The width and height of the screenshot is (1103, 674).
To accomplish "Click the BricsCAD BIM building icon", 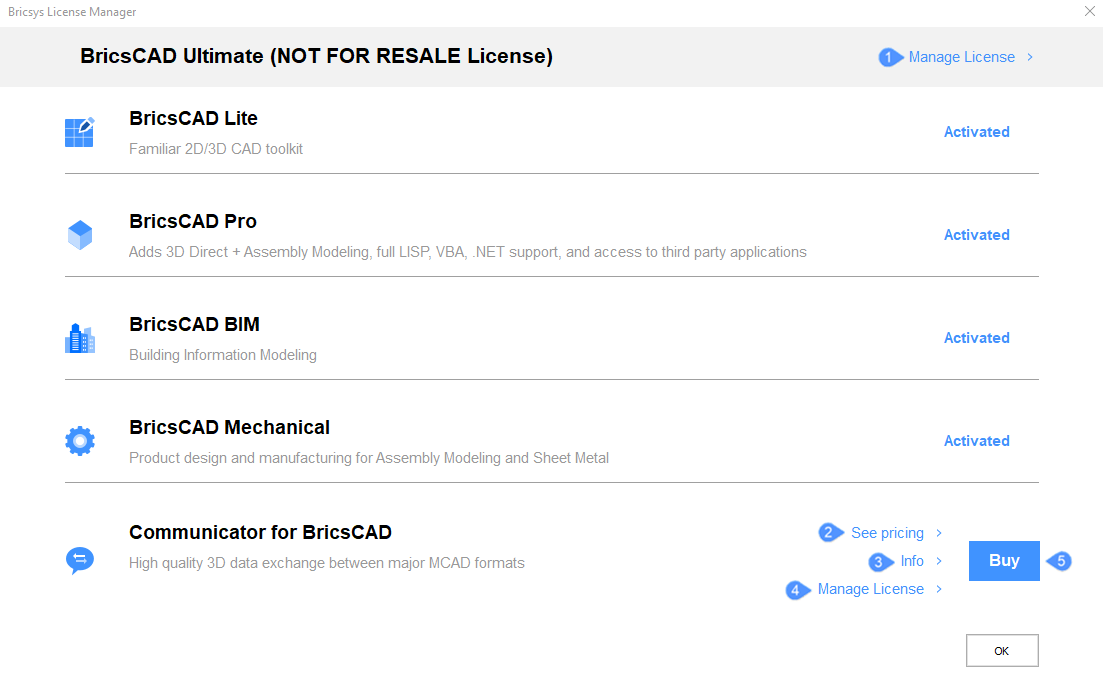I will [x=79, y=339].
